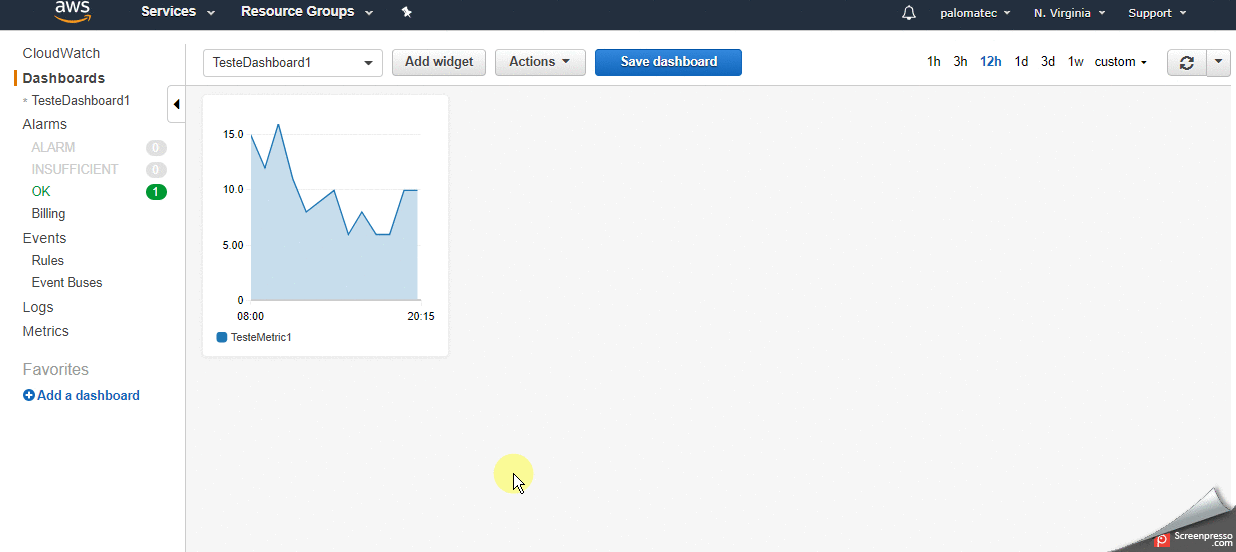Open Billing alarms in the sidebar
The width and height of the screenshot is (1236, 552).
48,214
